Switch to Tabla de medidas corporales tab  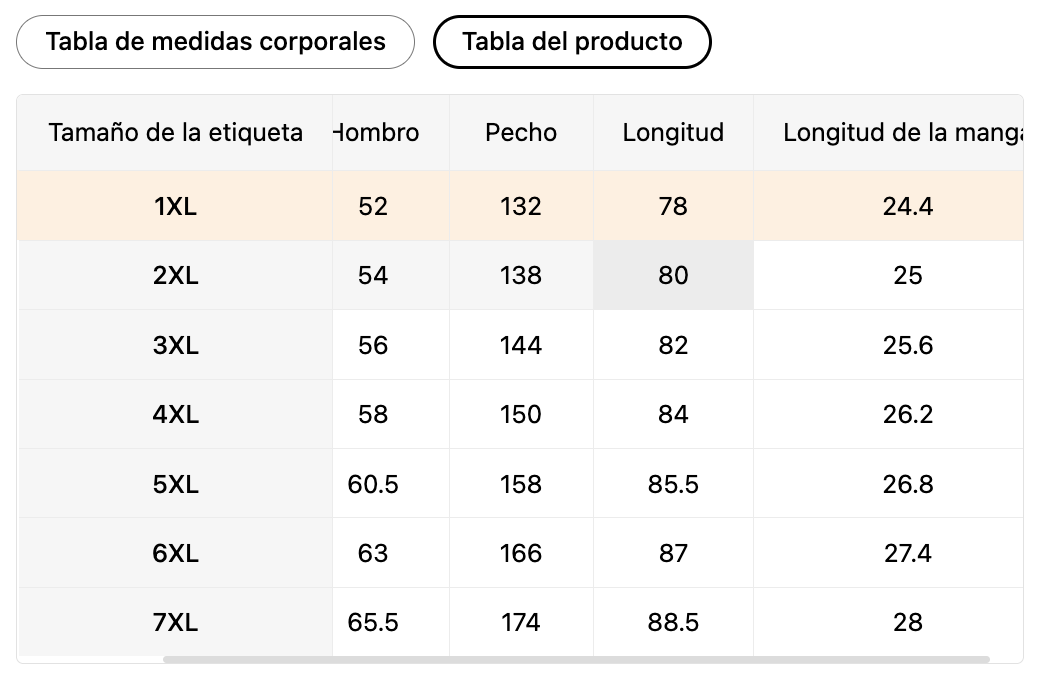tap(215, 42)
